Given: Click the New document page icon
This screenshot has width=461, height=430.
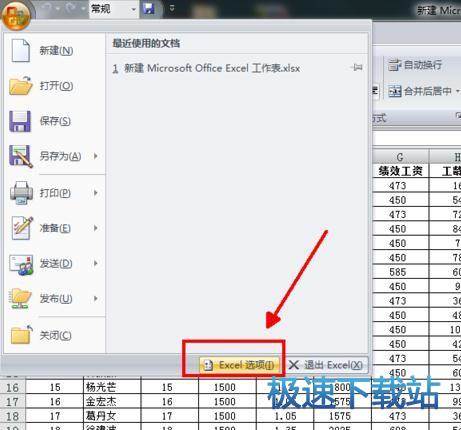Looking at the screenshot, I should tap(20, 51).
